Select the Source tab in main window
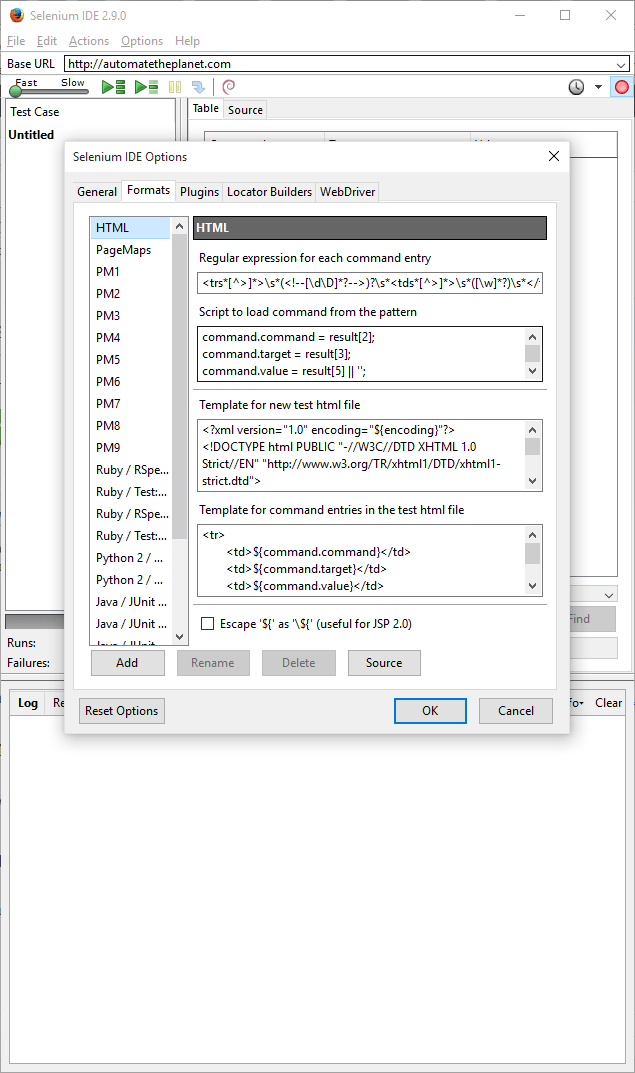635x1073 pixels. (x=245, y=109)
